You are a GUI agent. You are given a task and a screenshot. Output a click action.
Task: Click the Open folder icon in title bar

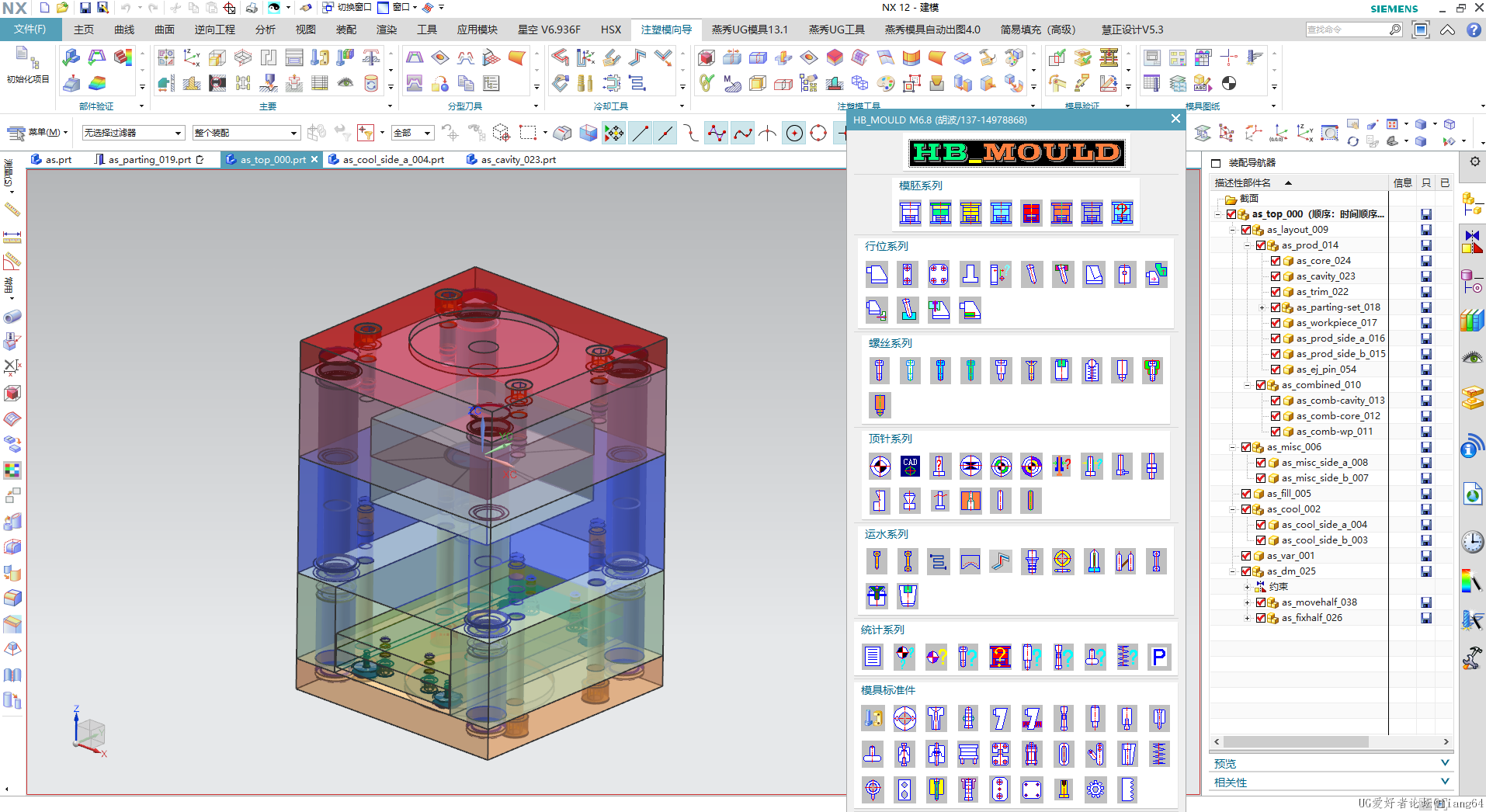(x=62, y=8)
